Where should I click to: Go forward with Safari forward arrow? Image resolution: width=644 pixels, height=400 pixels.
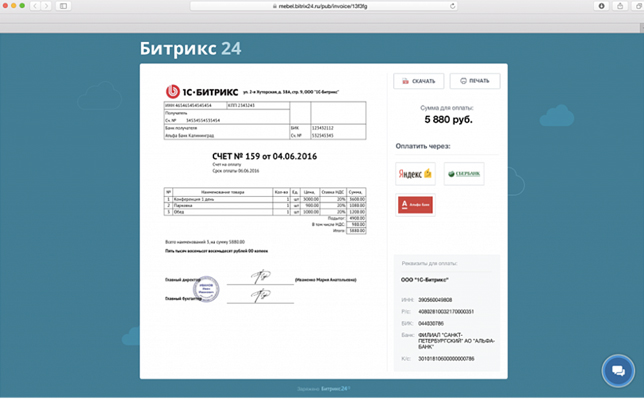click(x=46, y=6)
